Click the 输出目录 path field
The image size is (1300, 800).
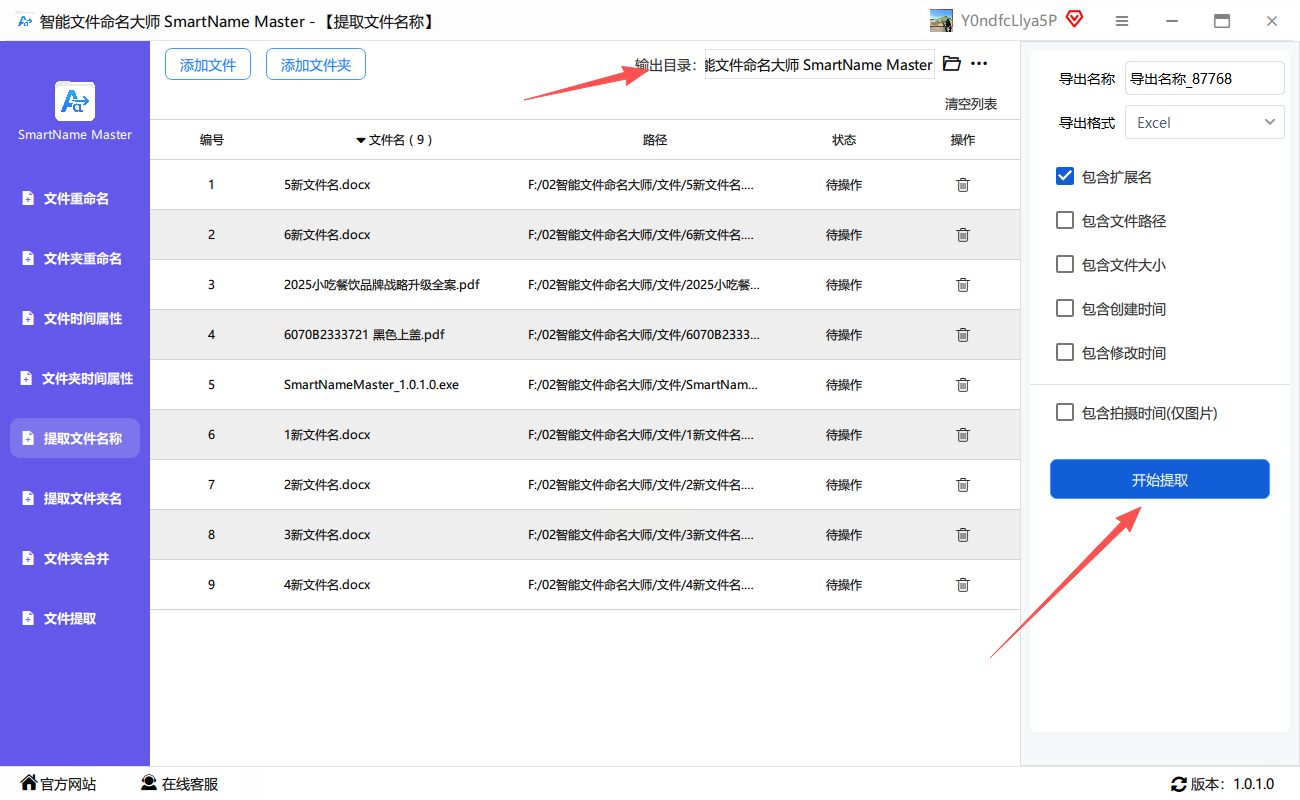click(820, 65)
